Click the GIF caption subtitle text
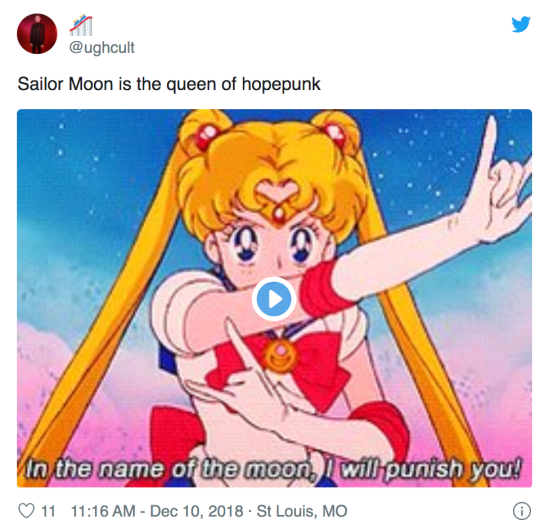 pyautogui.click(x=273, y=468)
